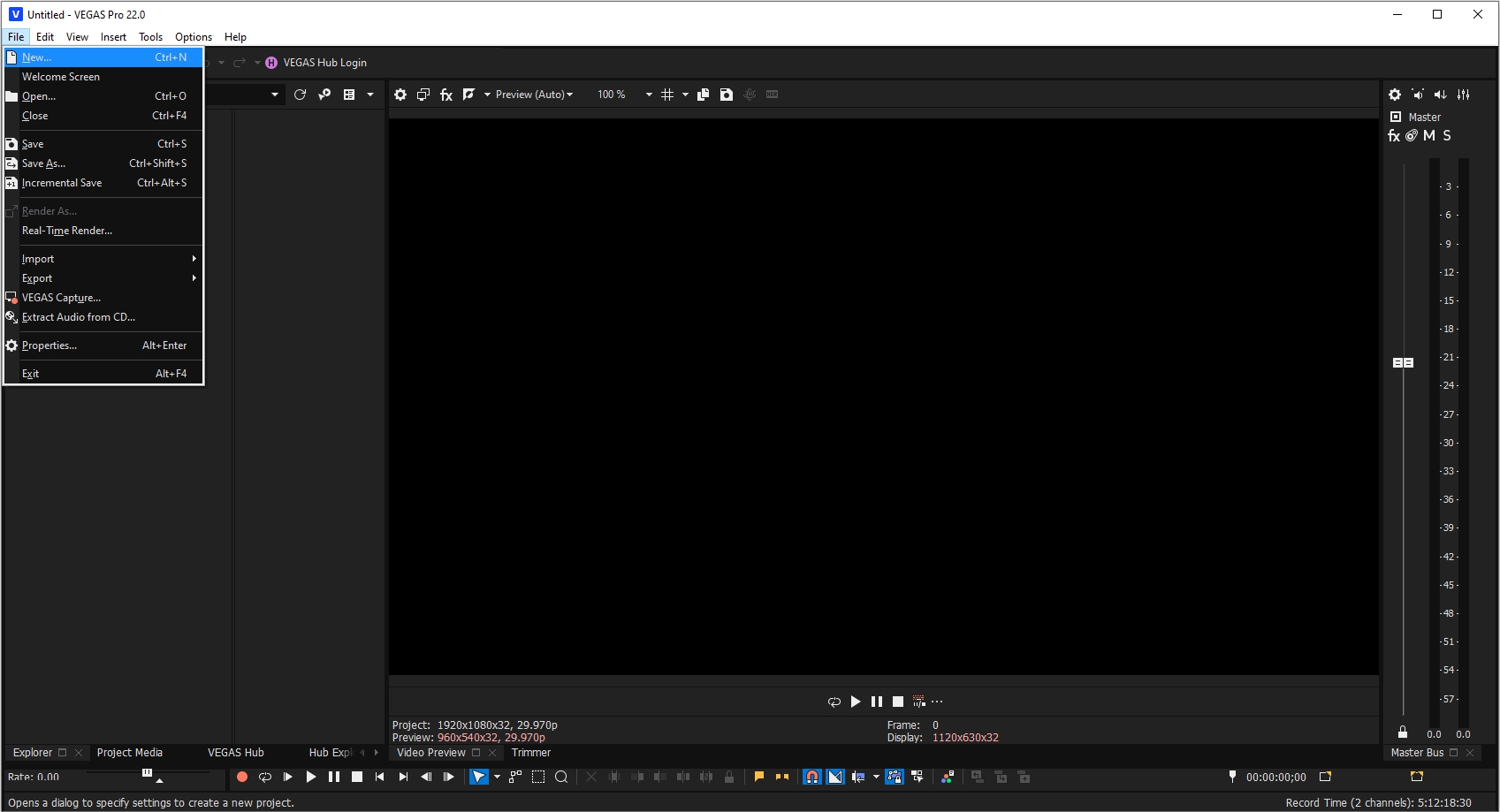Toggle loop playback under Video Preview
This screenshot has height=812, width=1500.
pyautogui.click(x=834, y=702)
